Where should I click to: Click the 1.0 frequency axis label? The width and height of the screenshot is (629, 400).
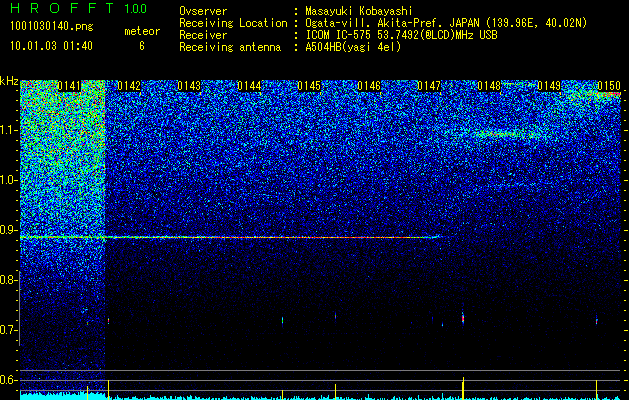(8, 180)
